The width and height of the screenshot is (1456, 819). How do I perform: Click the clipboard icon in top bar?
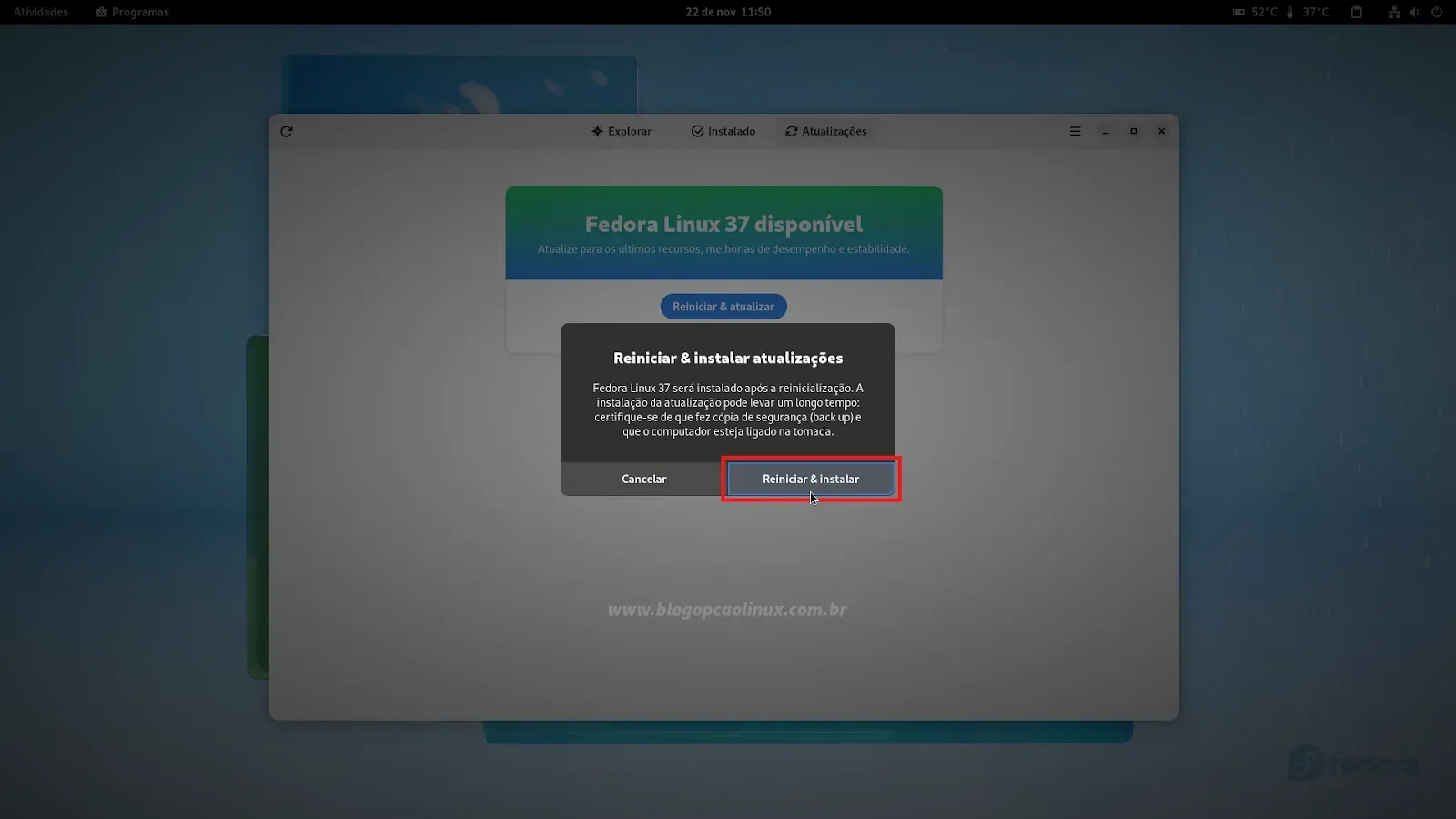tap(1356, 12)
